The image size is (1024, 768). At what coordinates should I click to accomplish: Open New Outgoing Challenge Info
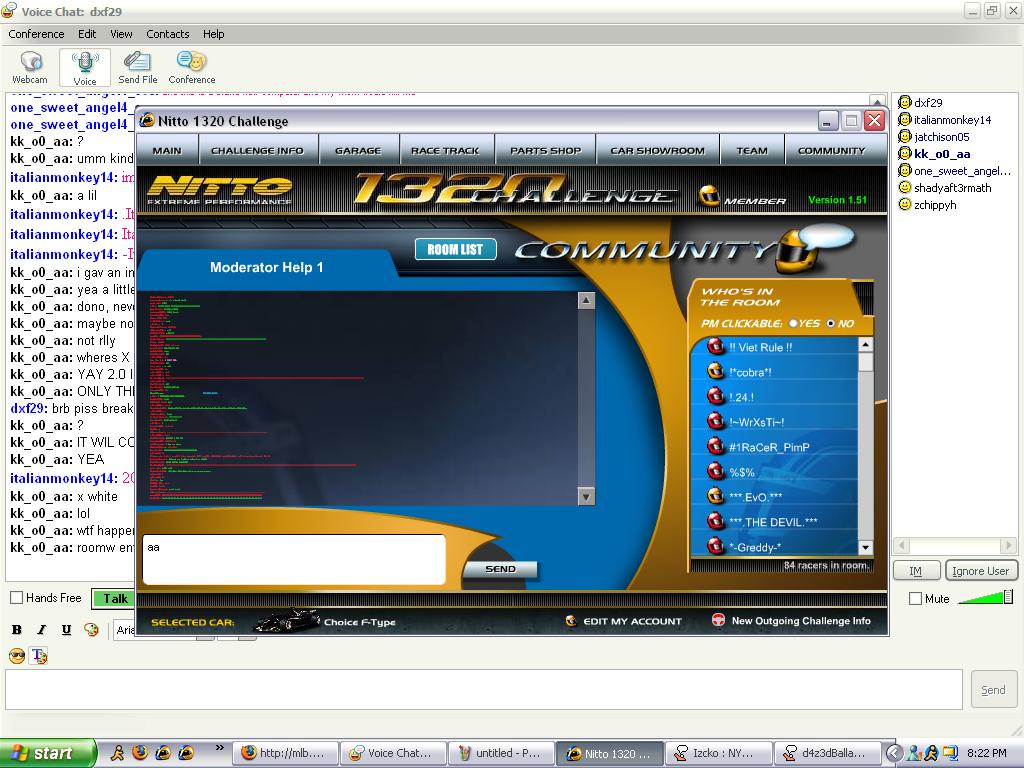[x=792, y=620]
